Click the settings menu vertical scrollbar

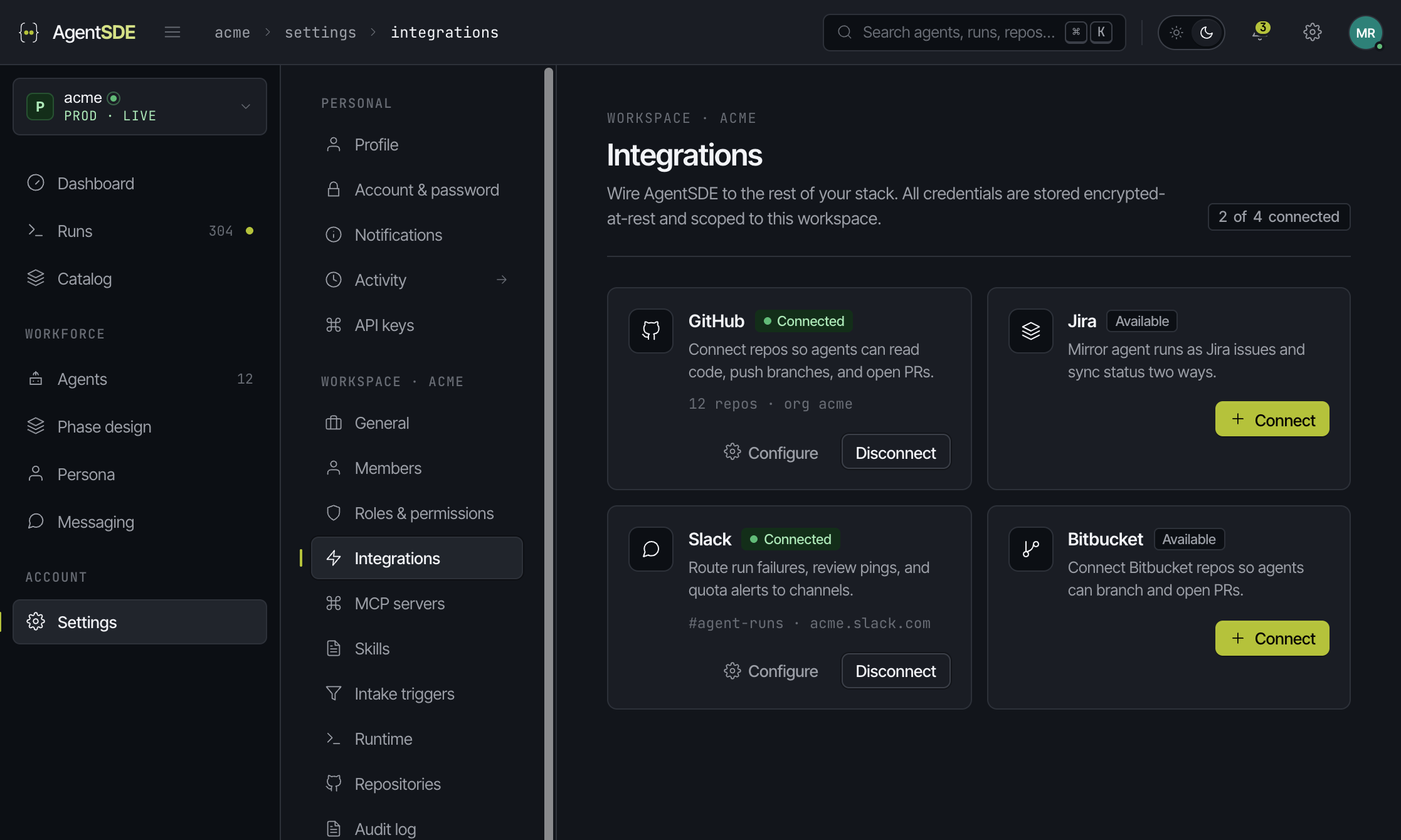pyautogui.click(x=549, y=453)
